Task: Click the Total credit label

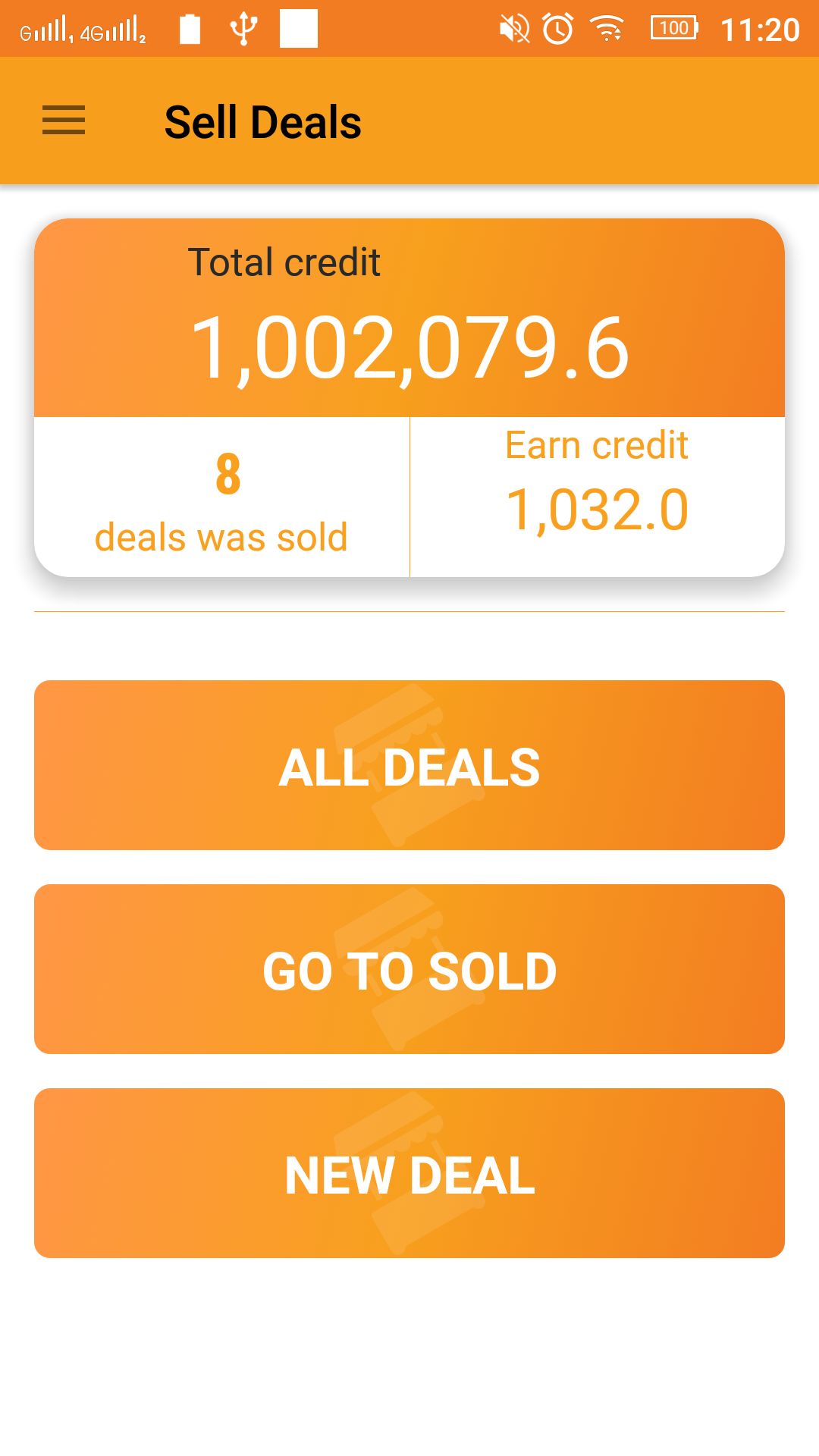Action: [x=284, y=262]
